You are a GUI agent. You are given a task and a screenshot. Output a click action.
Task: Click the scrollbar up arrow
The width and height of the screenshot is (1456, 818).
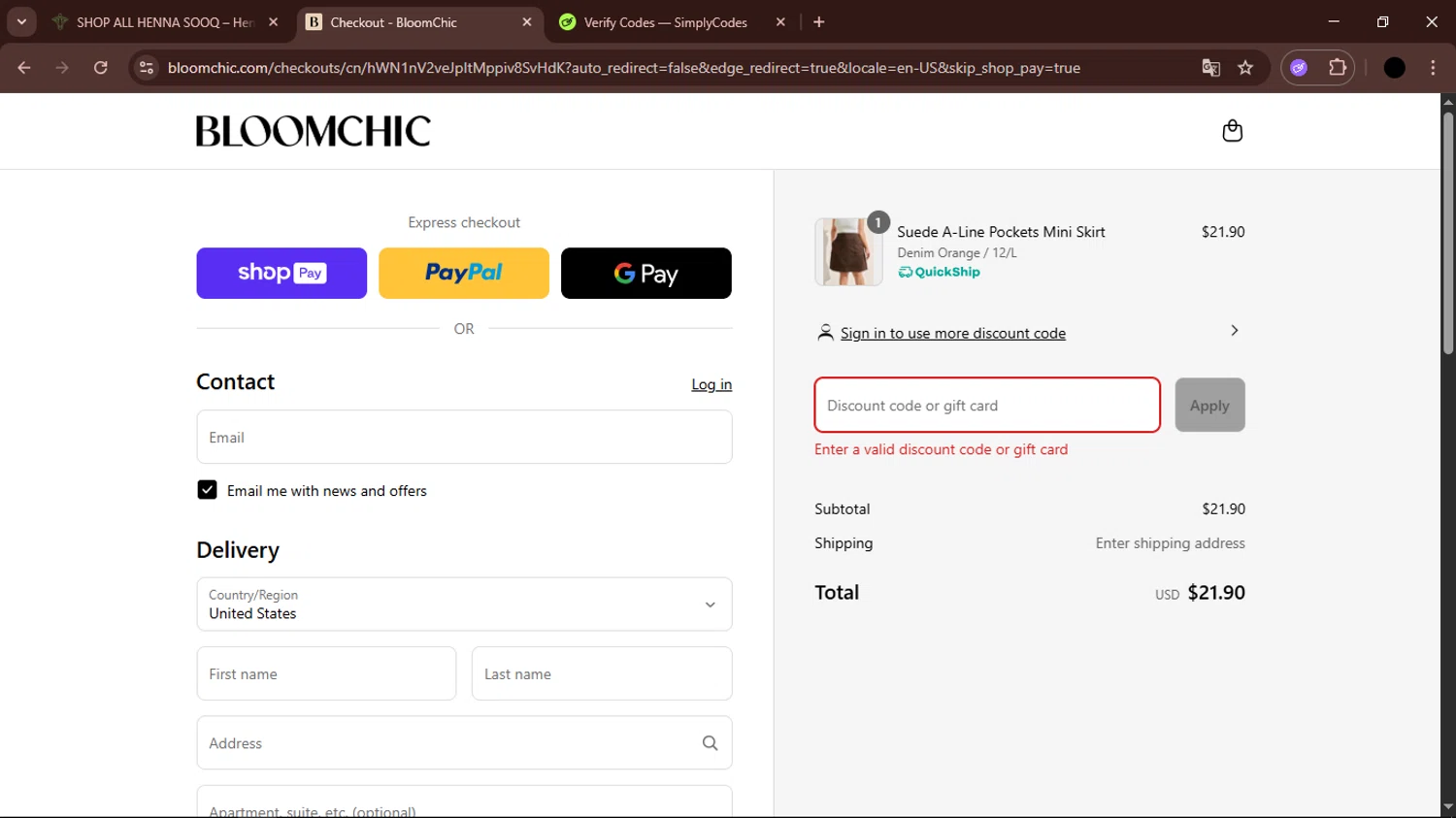[x=1448, y=101]
